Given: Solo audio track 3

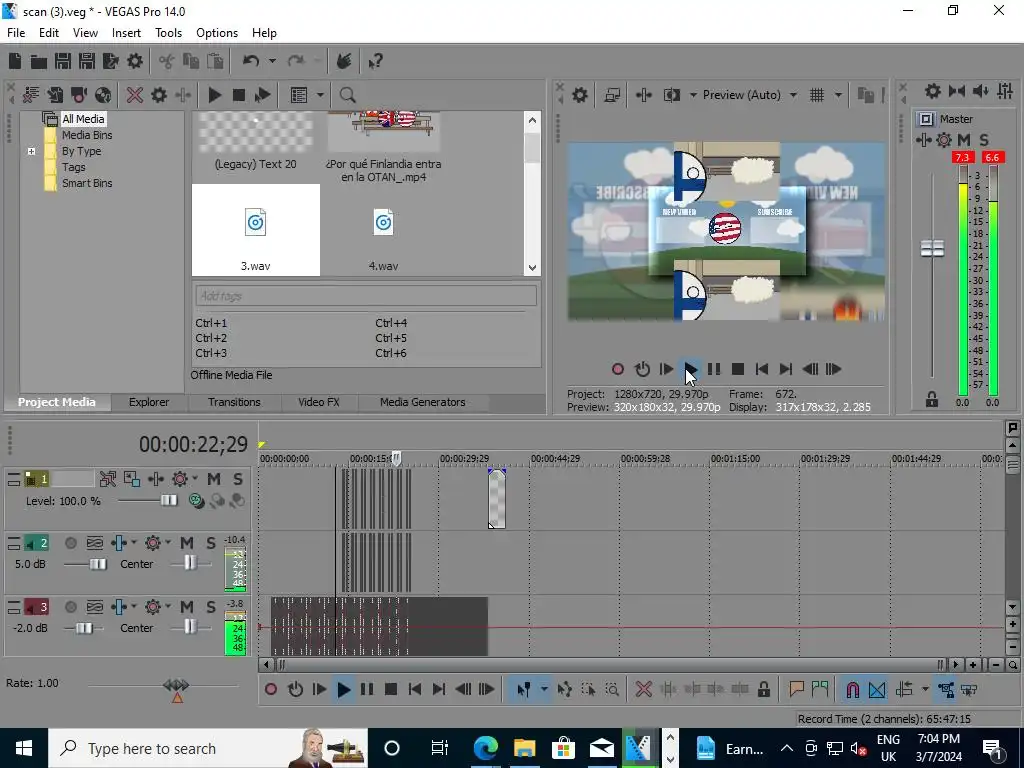Looking at the screenshot, I should [211, 607].
